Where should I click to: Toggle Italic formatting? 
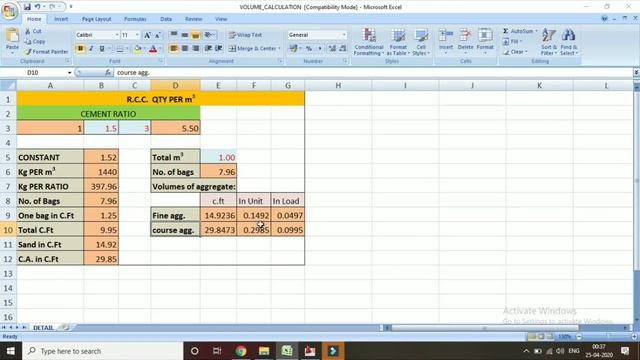(91, 49)
